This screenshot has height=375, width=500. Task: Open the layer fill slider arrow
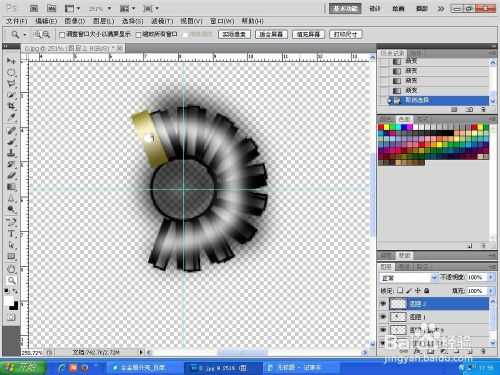pyautogui.click(x=490, y=291)
